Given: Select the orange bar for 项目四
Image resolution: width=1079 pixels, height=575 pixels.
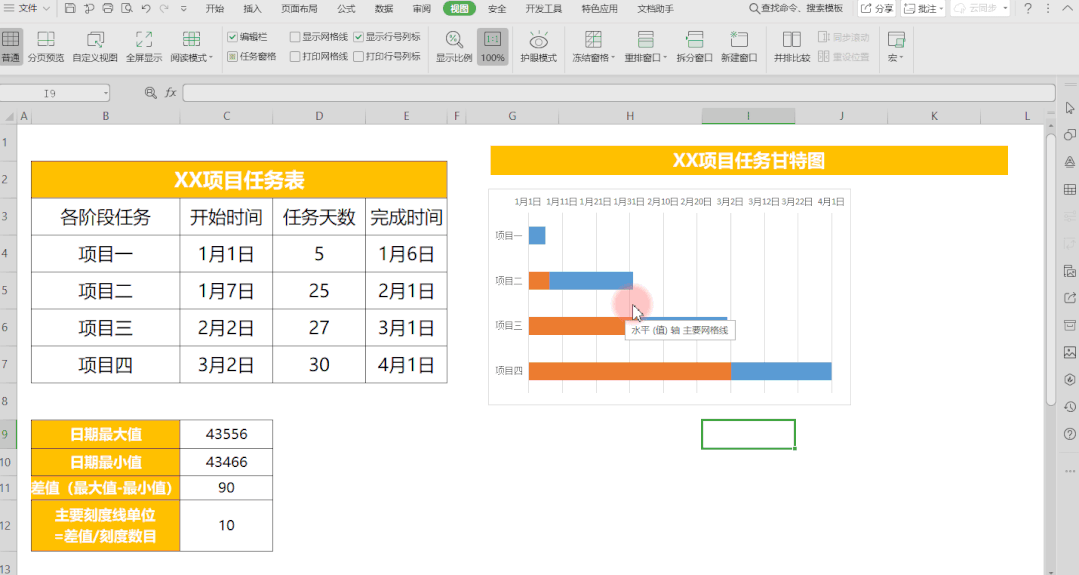Looking at the screenshot, I should pyautogui.click(x=629, y=371).
